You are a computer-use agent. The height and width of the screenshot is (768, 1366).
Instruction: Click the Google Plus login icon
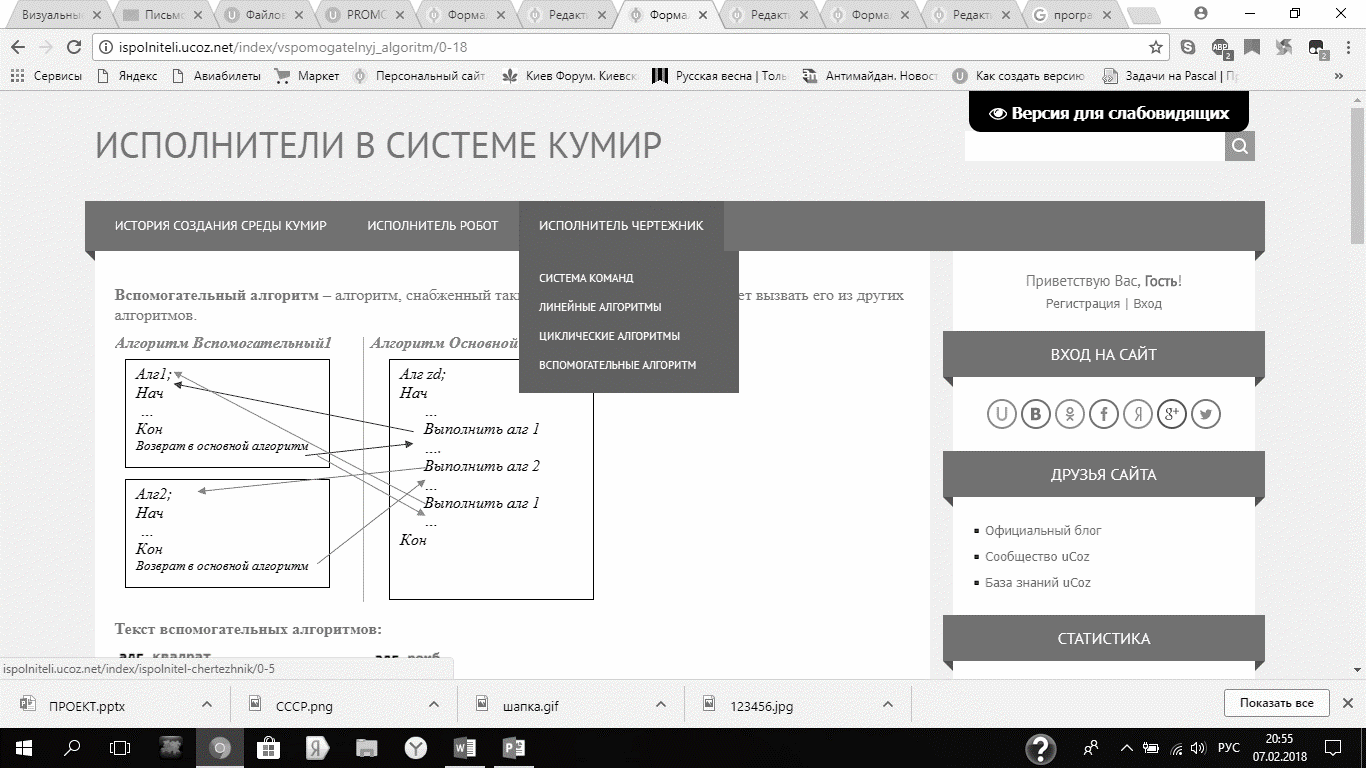point(1171,414)
